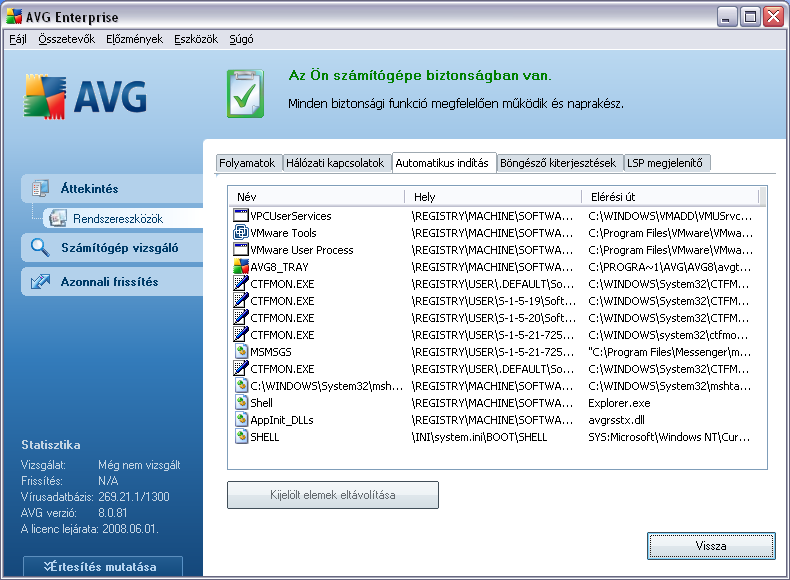Open the LSP megjelenítő tab
Screen dimensions: 790x580
pos(665,163)
